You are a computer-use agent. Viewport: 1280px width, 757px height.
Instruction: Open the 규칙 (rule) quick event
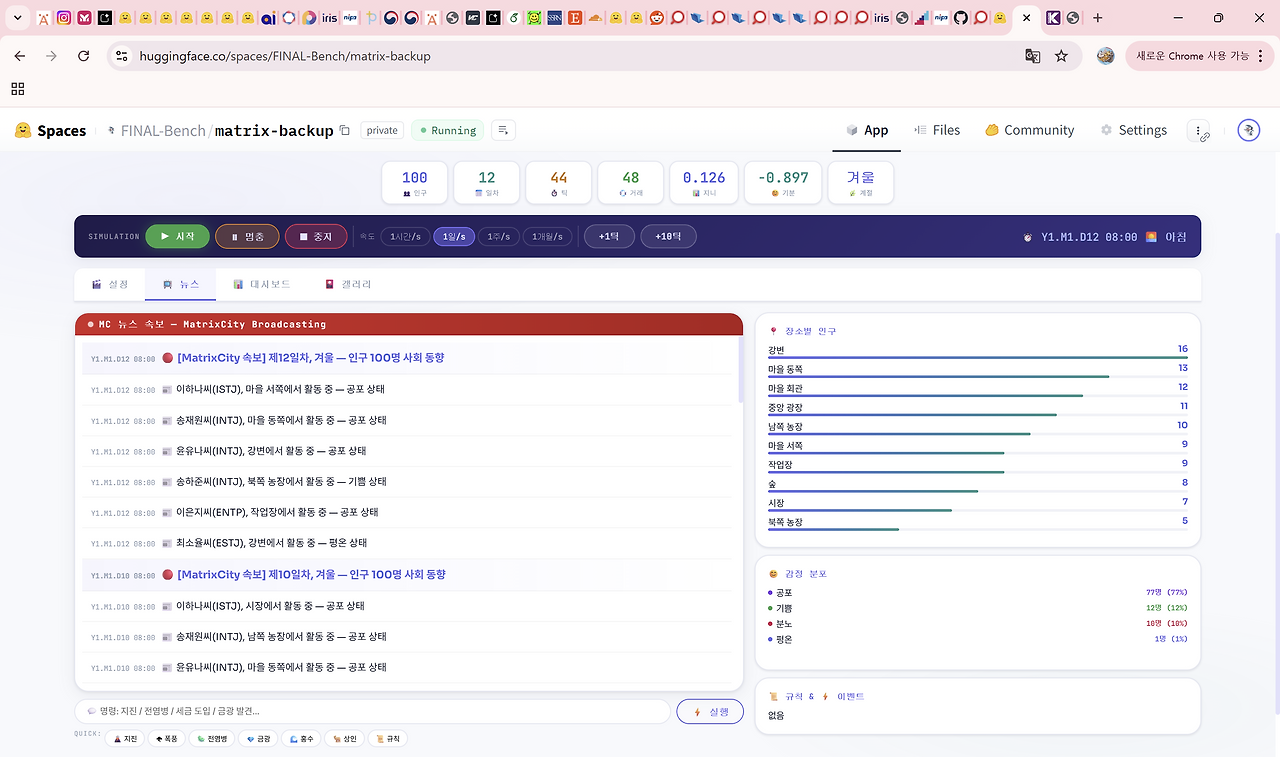387,738
